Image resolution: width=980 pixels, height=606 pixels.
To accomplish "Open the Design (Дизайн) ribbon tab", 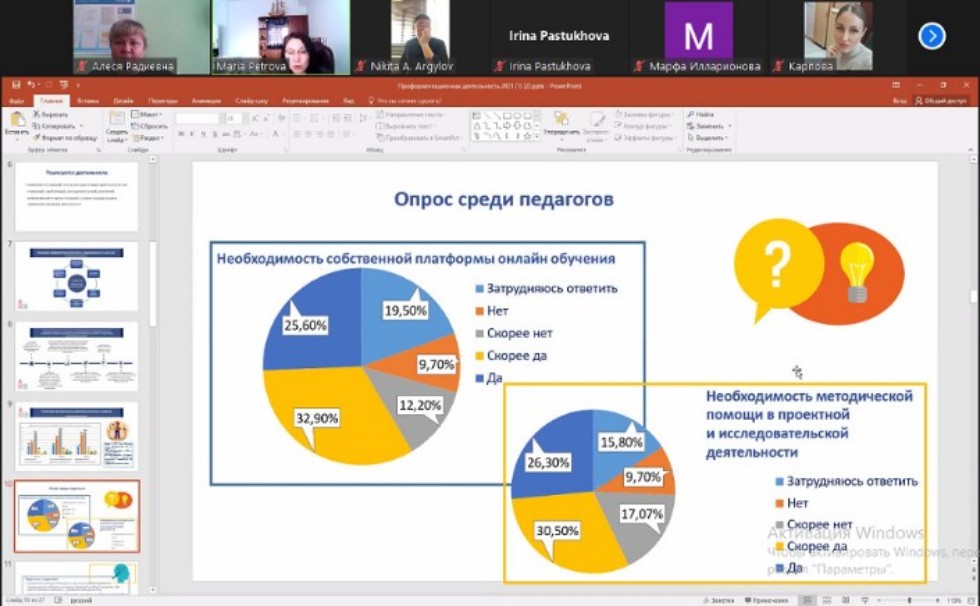I will coord(122,101).
